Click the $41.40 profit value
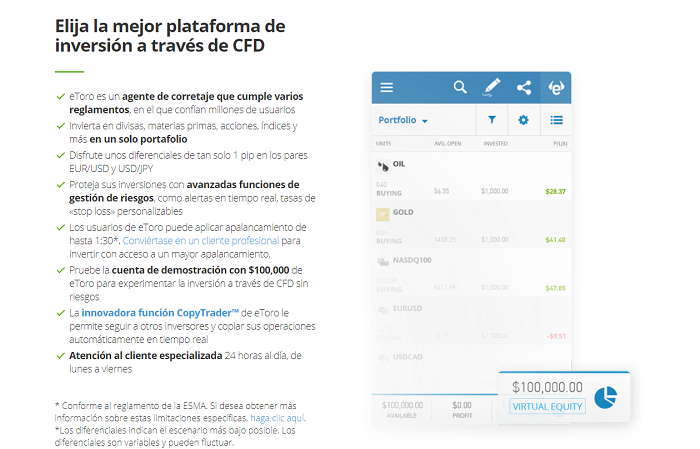The width and height of the screenshot is (700, 449). 555,240
